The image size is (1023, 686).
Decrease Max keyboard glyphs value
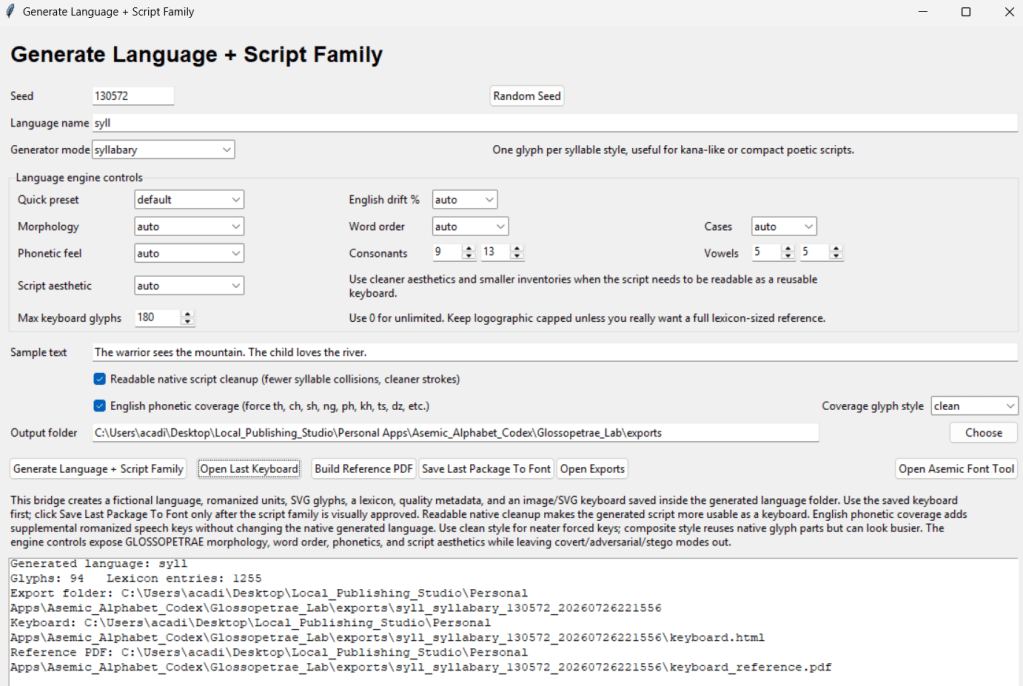pyautogui.click(x=187, y=321)
